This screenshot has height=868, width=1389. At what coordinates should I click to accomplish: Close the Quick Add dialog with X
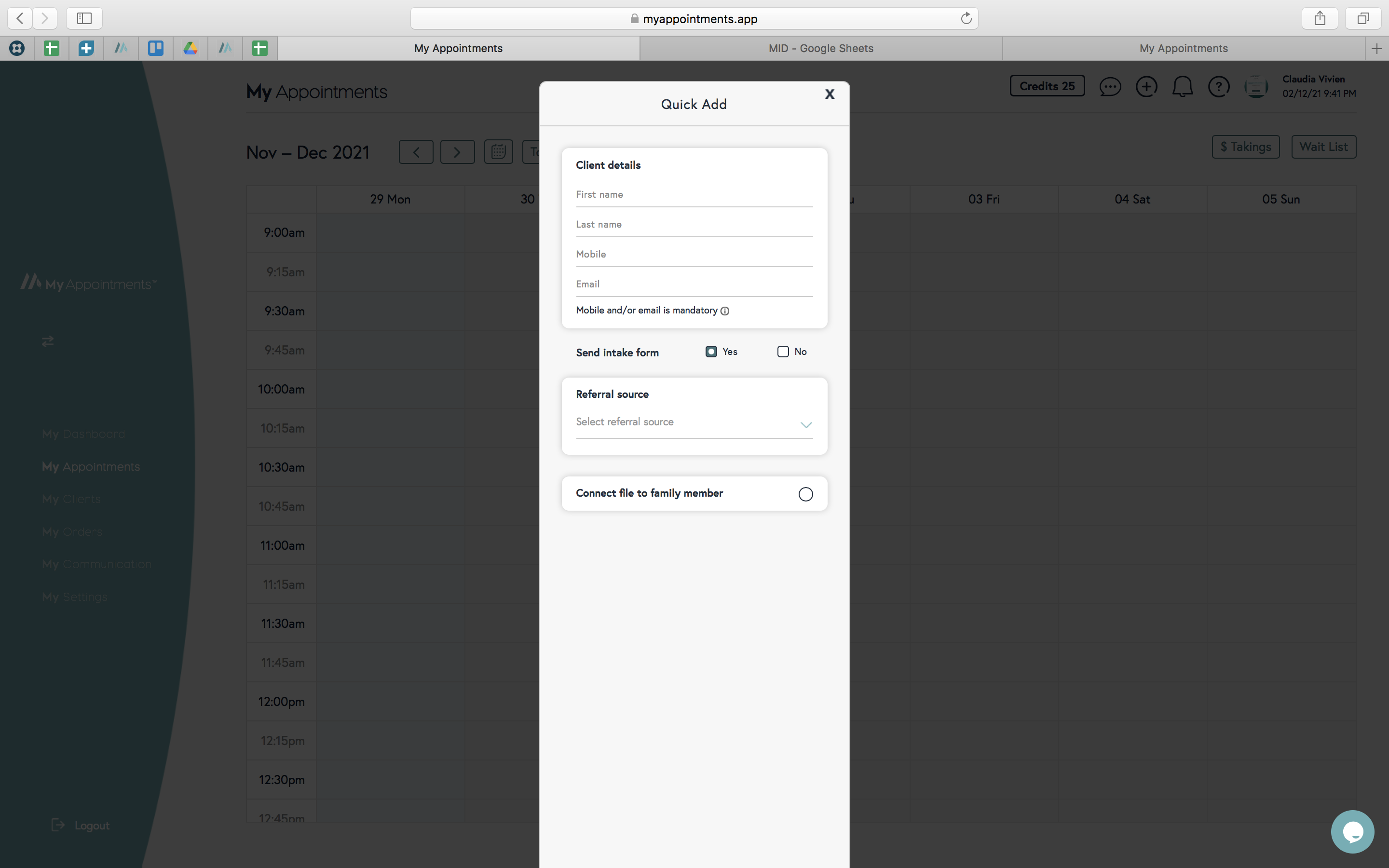(830, 94)
